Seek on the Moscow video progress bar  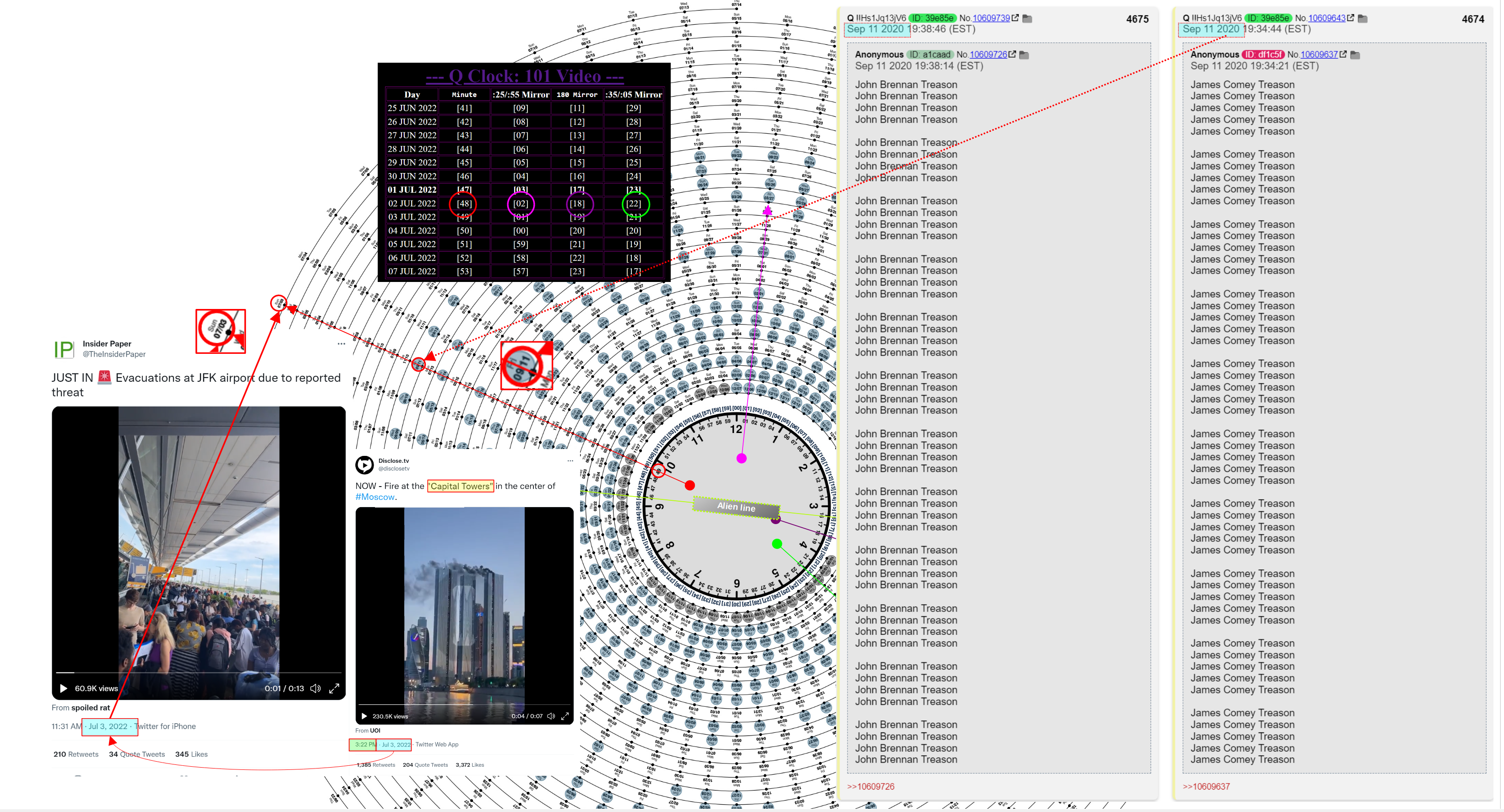coord(464,704)
